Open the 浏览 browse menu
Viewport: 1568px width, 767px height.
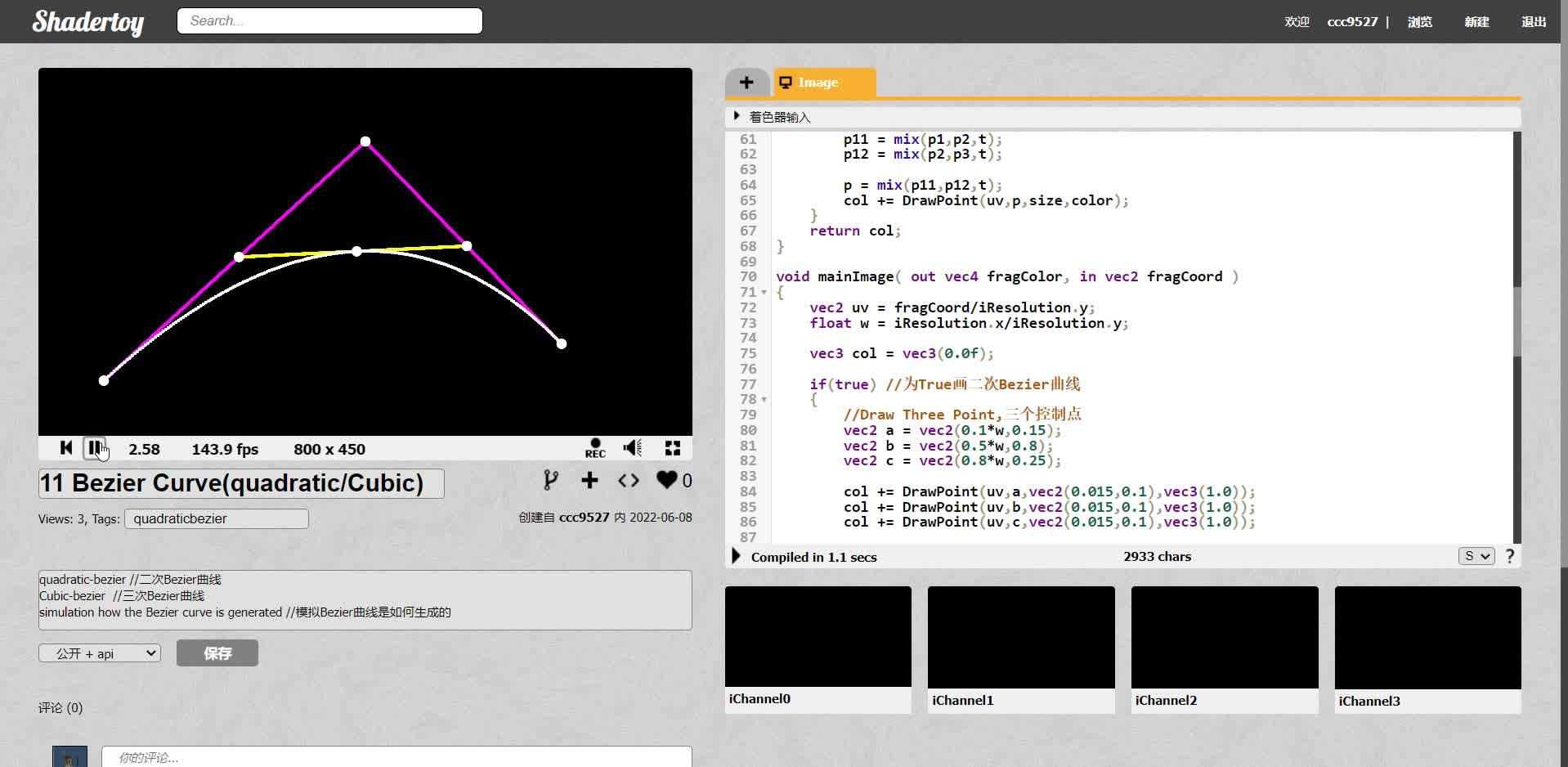(1419, 22)
